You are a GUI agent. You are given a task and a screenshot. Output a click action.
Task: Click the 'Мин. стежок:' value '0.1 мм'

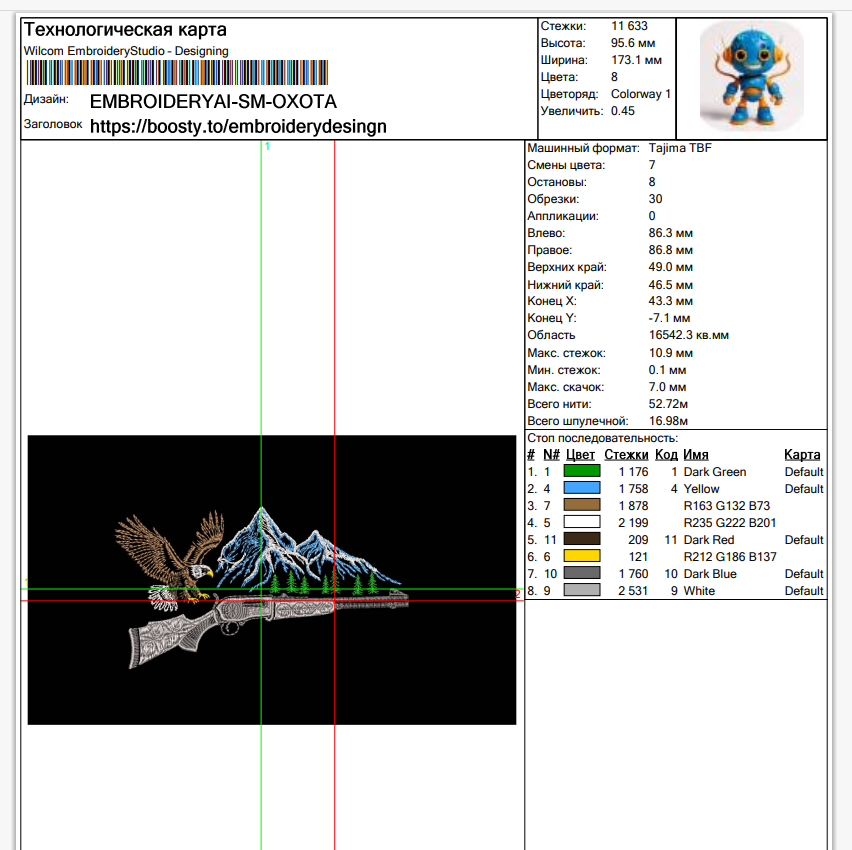pos(667,370)
